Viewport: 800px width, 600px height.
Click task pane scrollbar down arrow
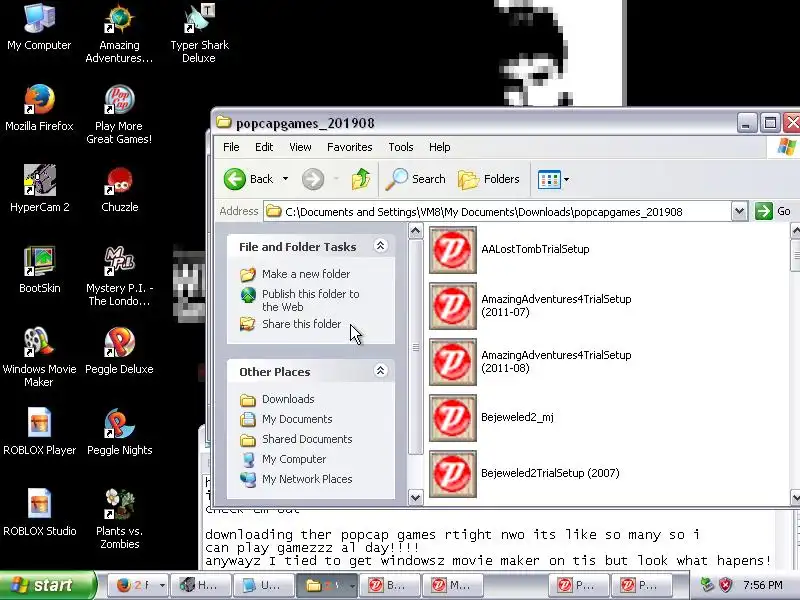coord(416,497)
